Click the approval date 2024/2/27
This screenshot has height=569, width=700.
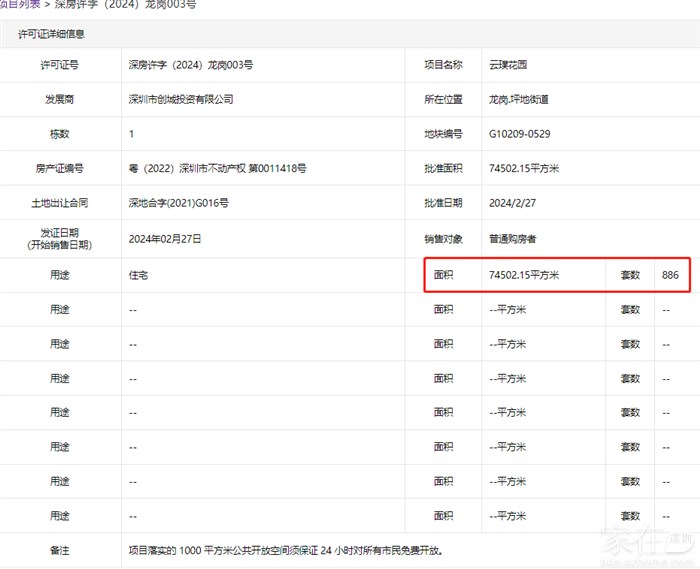click(x=511, y=203)
